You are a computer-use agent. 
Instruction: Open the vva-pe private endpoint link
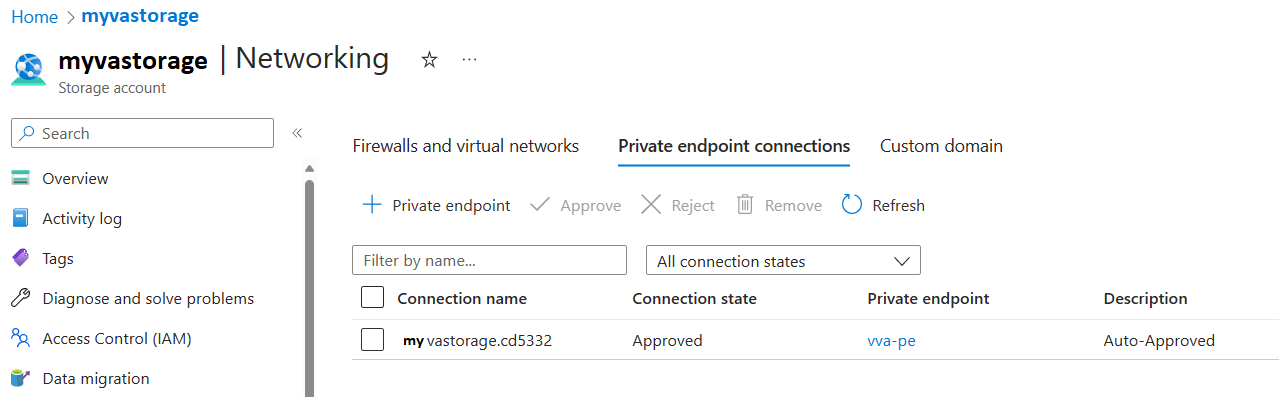(x=891, y=341)
